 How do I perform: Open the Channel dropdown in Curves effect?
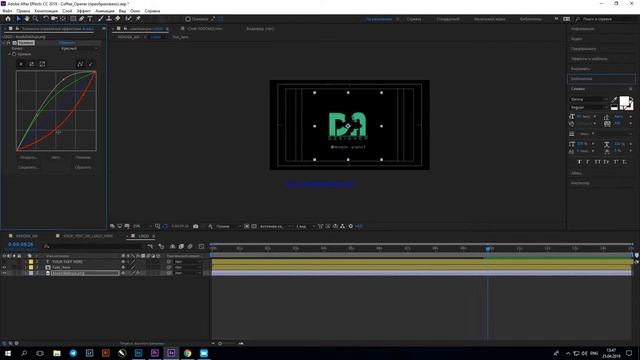click(x=79, y=48)
